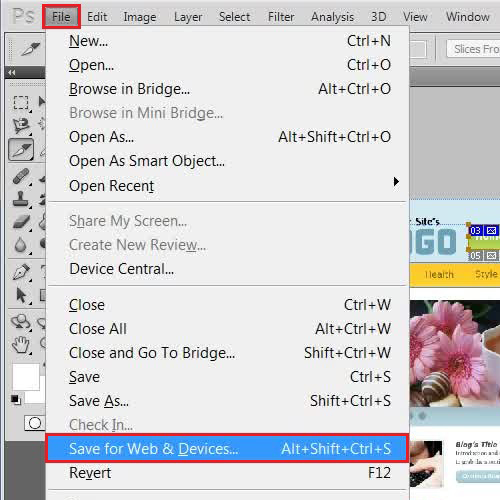
Task: Open the View menu
Action: [x=415, y=17]
